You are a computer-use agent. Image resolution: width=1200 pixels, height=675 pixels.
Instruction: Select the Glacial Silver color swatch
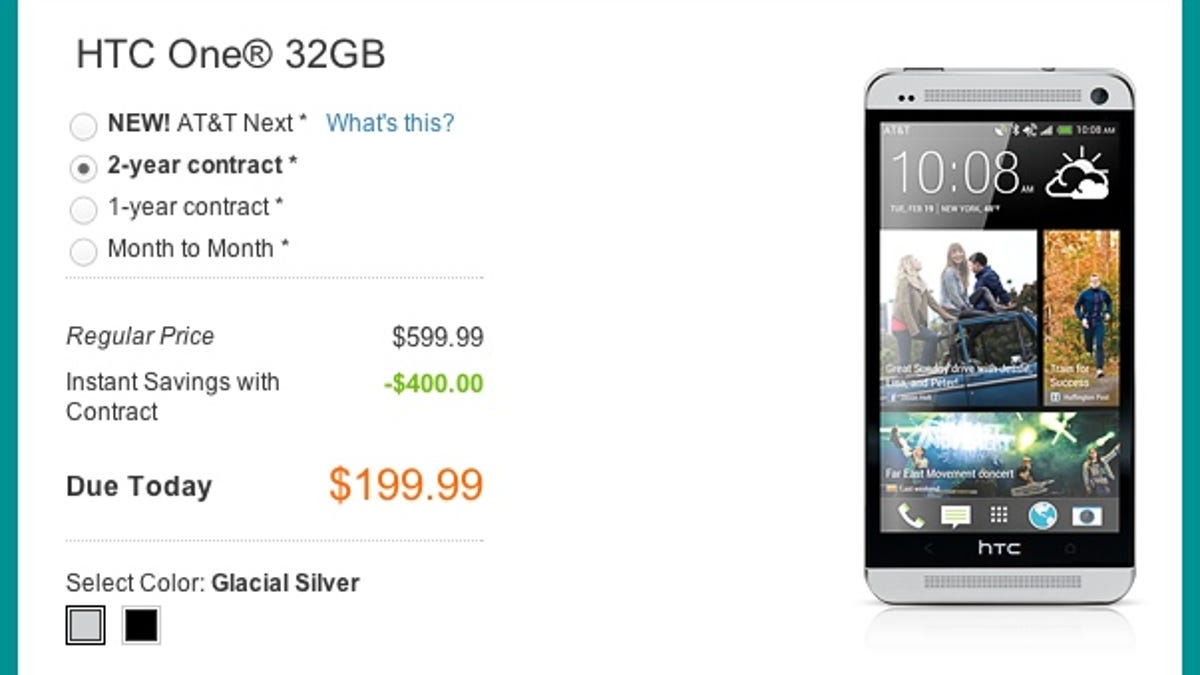tap(85, 625)
